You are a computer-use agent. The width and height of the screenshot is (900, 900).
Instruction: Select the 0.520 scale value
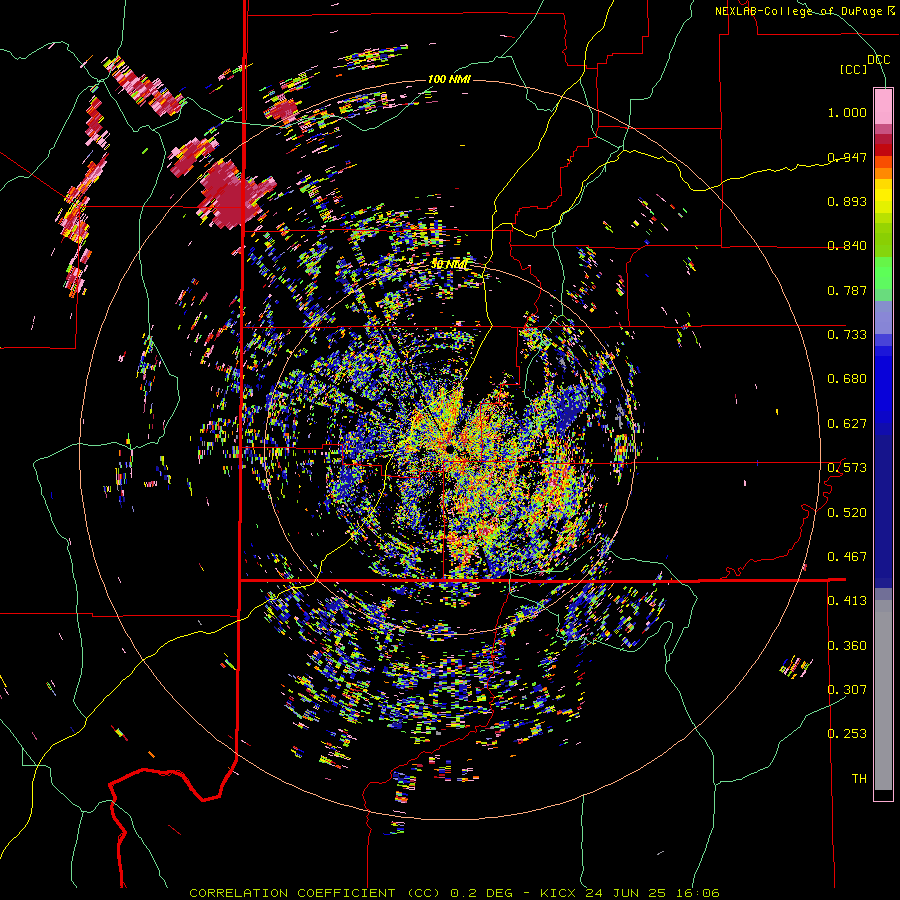[x=847, y=512]
